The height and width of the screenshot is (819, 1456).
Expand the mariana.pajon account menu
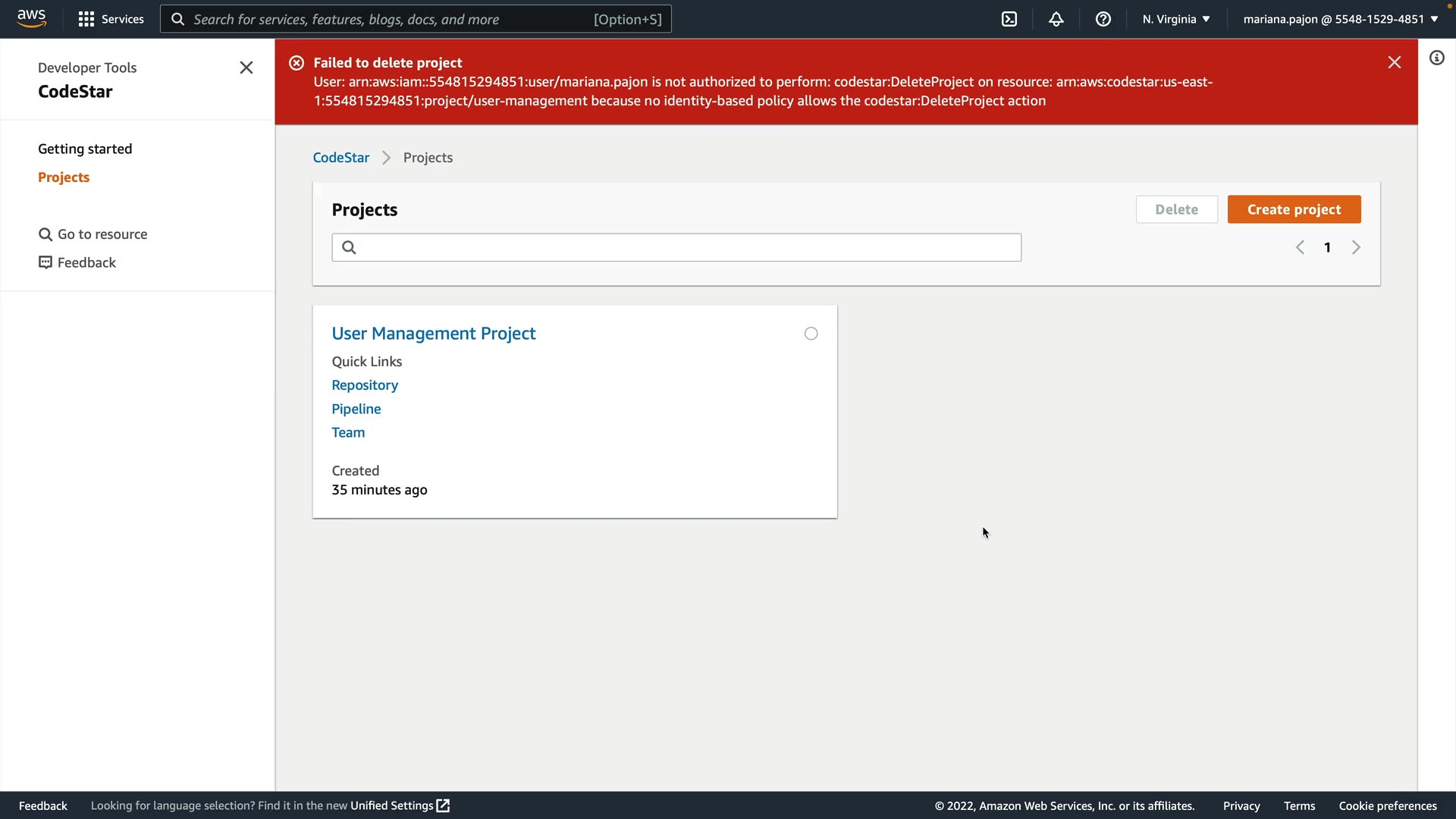1340,19
